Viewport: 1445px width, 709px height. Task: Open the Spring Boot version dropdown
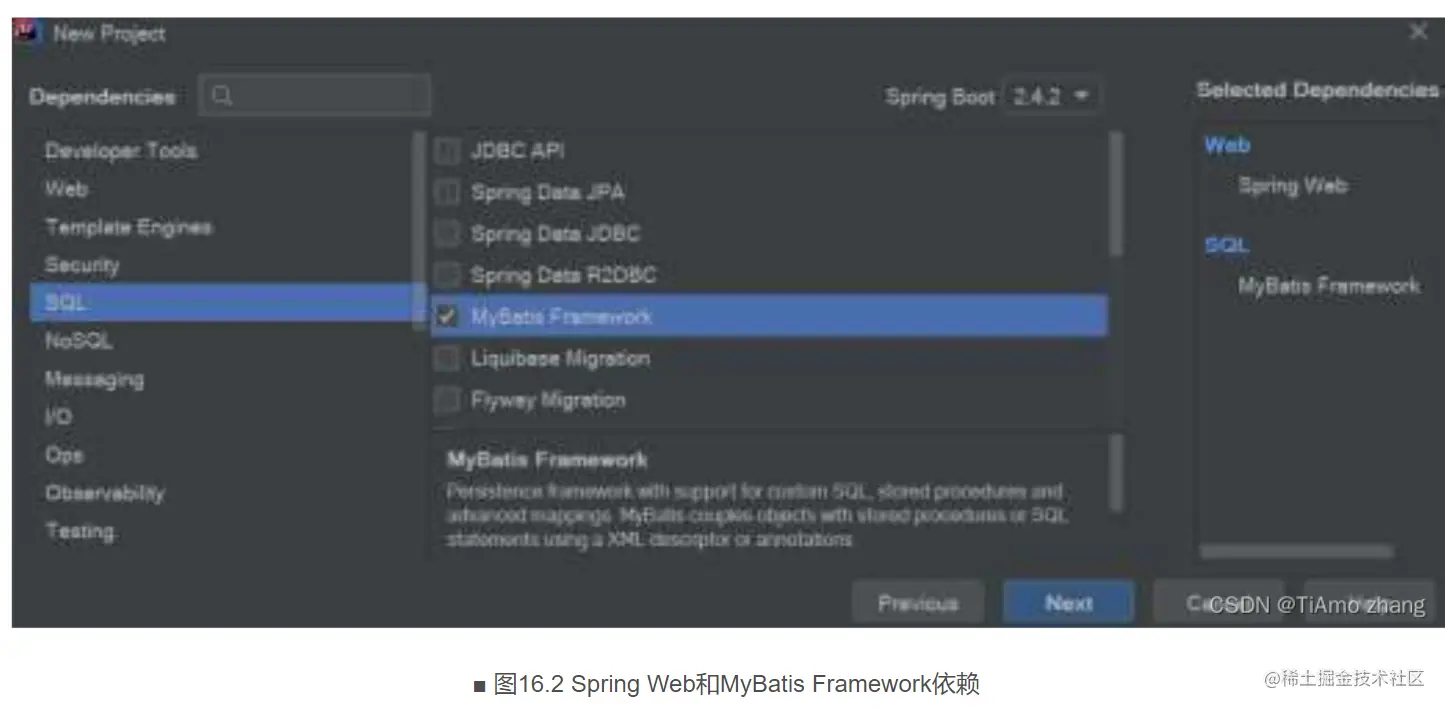[x=1051, y=97]
